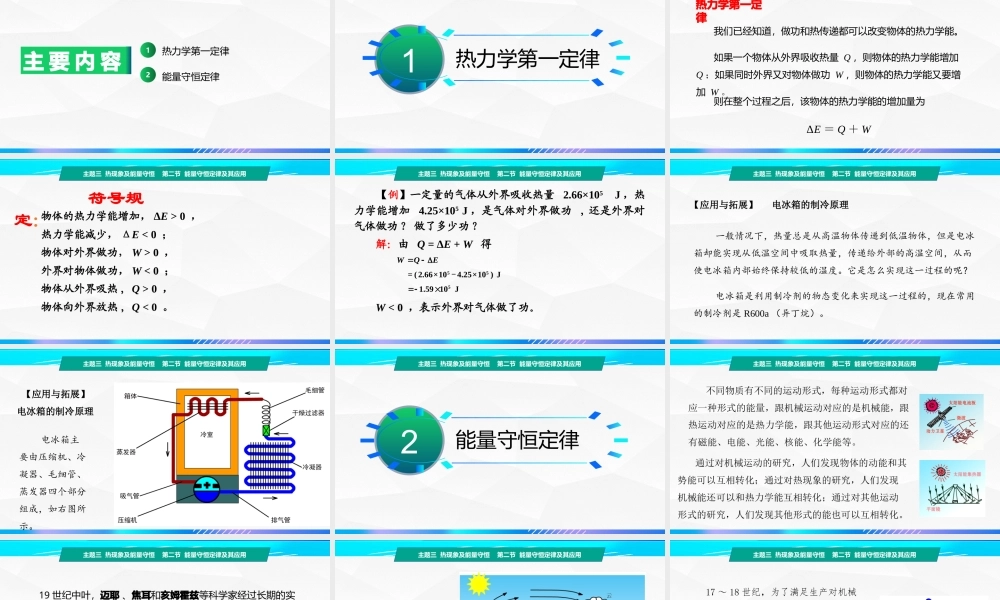Click the green dryer filter symbol in fridge diagram
This screenshot has width=1000, height=600.
click(x=266, y=431)
